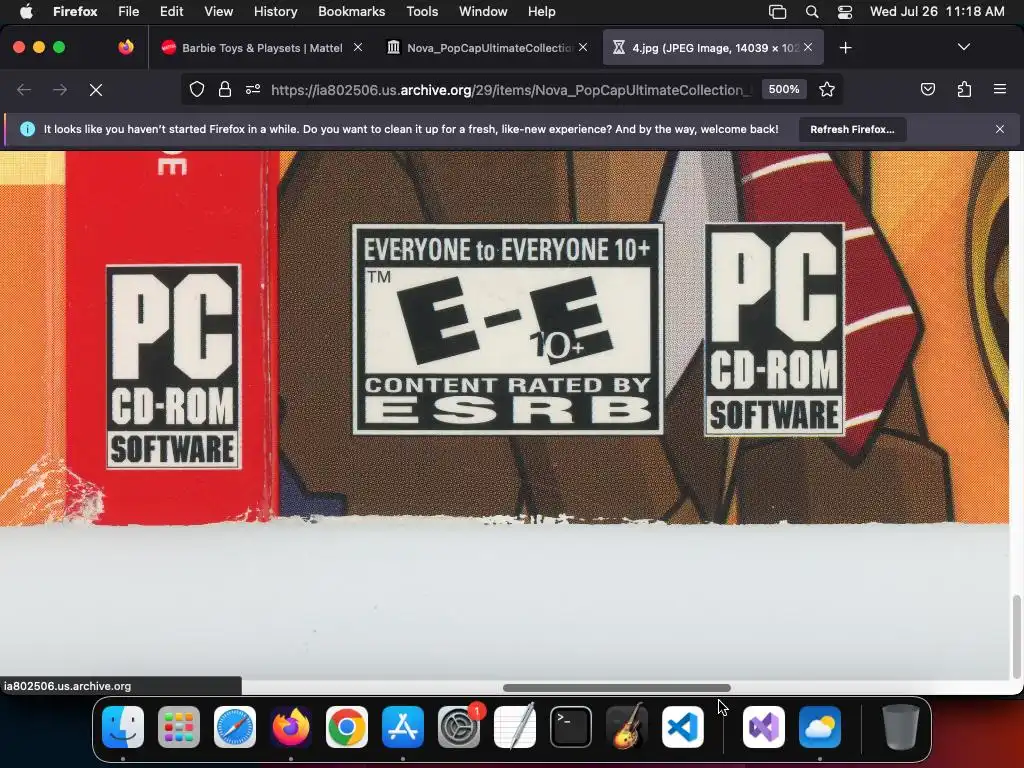Reset the 500% zoom level badge

(784, 89)
